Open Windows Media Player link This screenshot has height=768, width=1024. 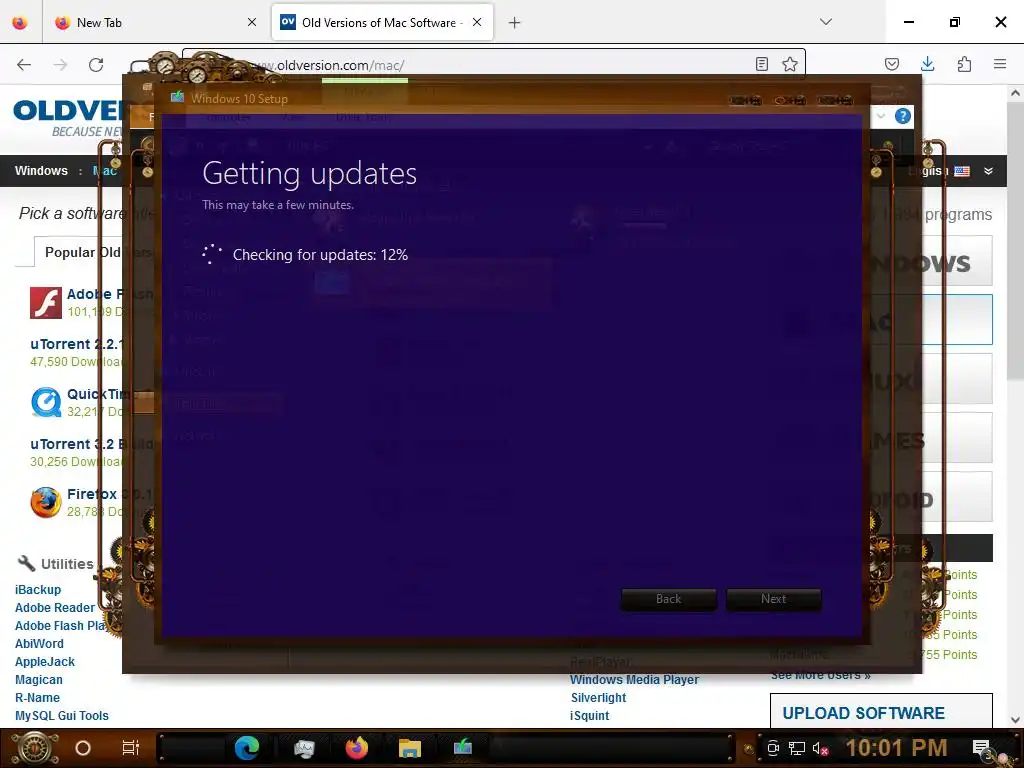[634, 680]
